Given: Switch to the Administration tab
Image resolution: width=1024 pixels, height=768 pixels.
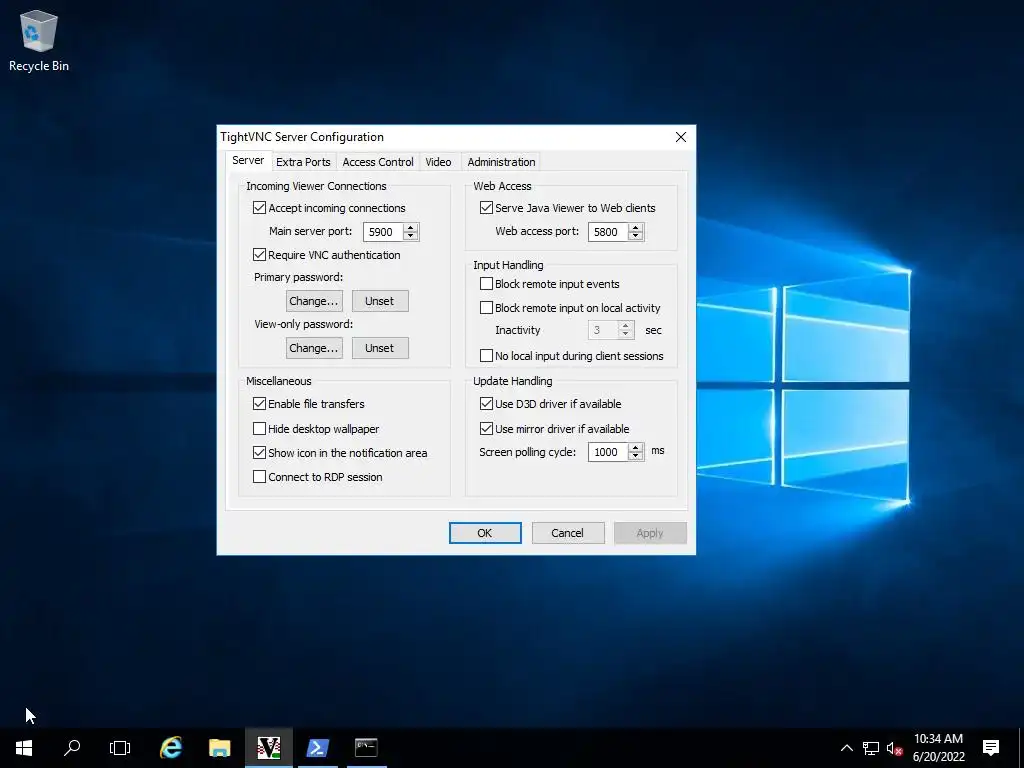Looking at the screenshot, I should pos(501,162).
